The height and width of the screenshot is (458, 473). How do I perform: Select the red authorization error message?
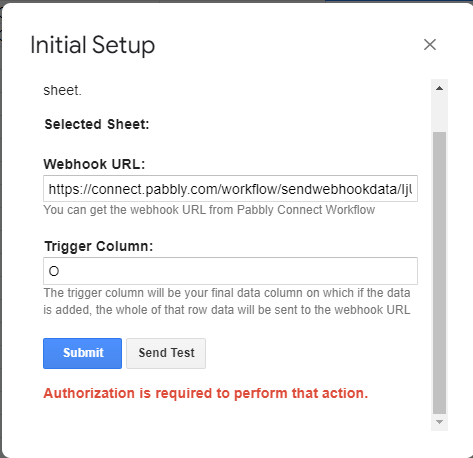click(x=206, y=394)
